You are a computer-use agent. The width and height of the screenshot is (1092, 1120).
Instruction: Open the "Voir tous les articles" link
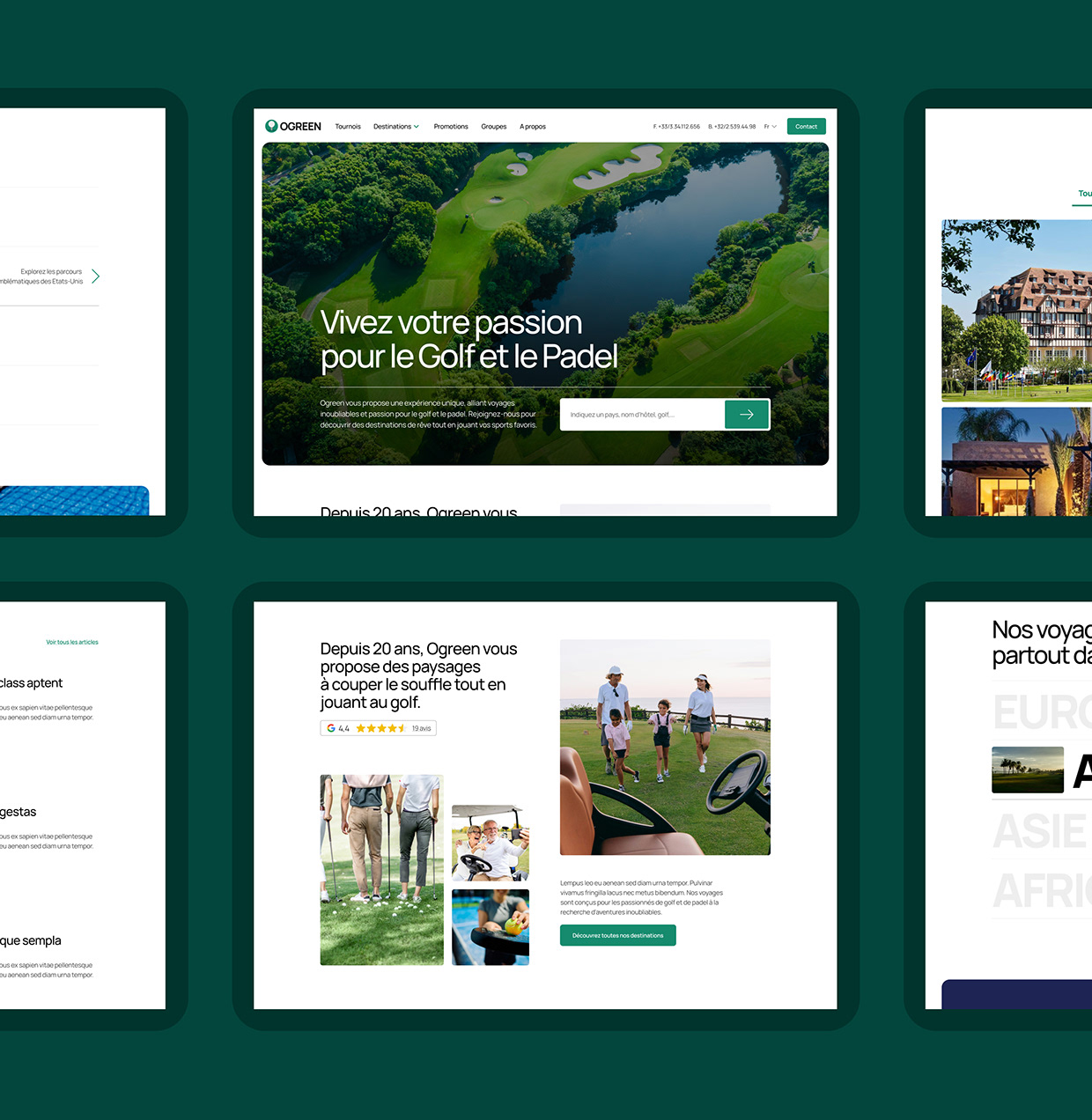72,642
